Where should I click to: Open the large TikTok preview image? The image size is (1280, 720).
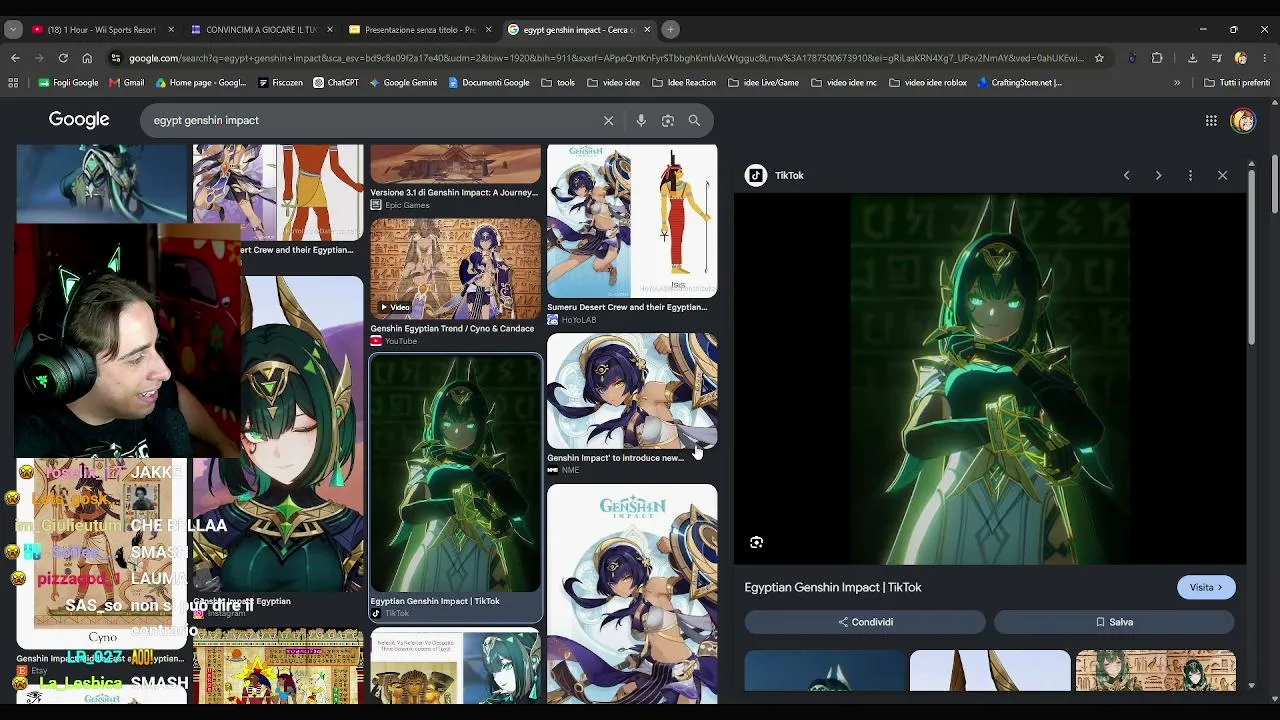(990, 380)
